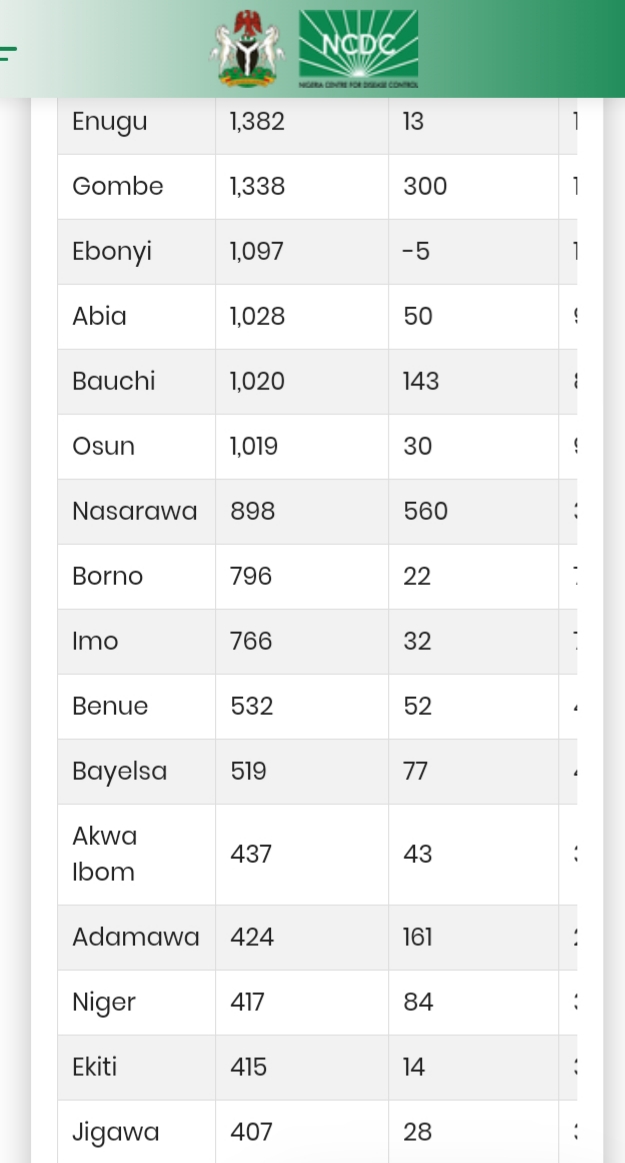Select Ebonyi's -5 value cell
625x1163 pixels.
(x=417, y=252)
